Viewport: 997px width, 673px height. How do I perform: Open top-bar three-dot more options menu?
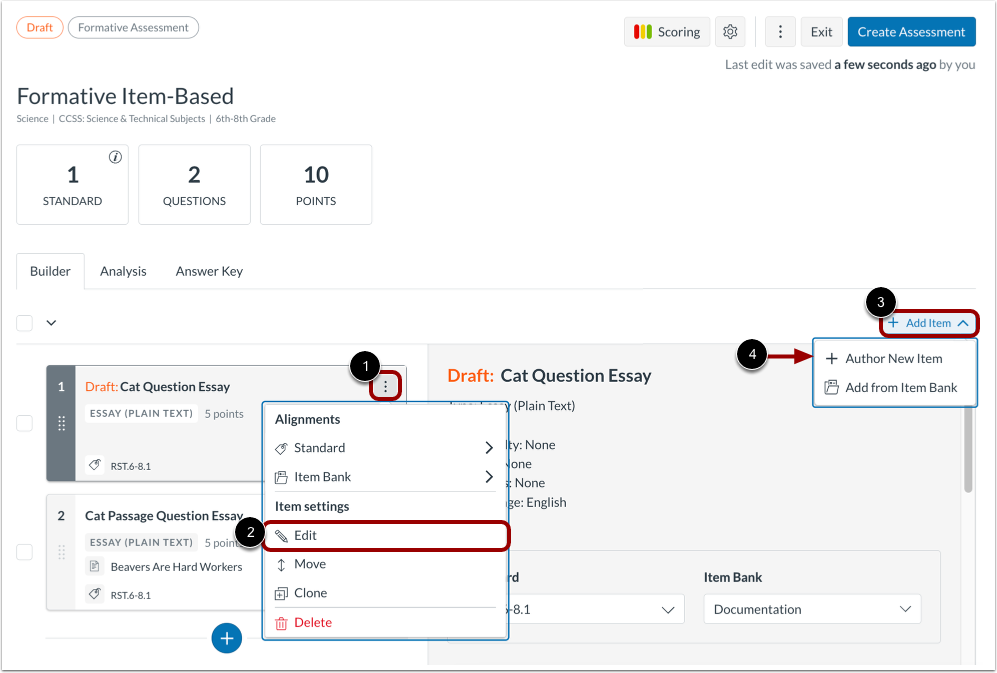click(x=780, y=32)
